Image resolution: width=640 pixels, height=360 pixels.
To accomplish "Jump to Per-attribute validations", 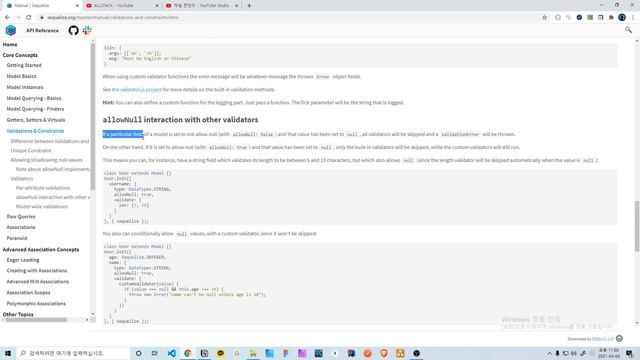I will click(43, 188).
